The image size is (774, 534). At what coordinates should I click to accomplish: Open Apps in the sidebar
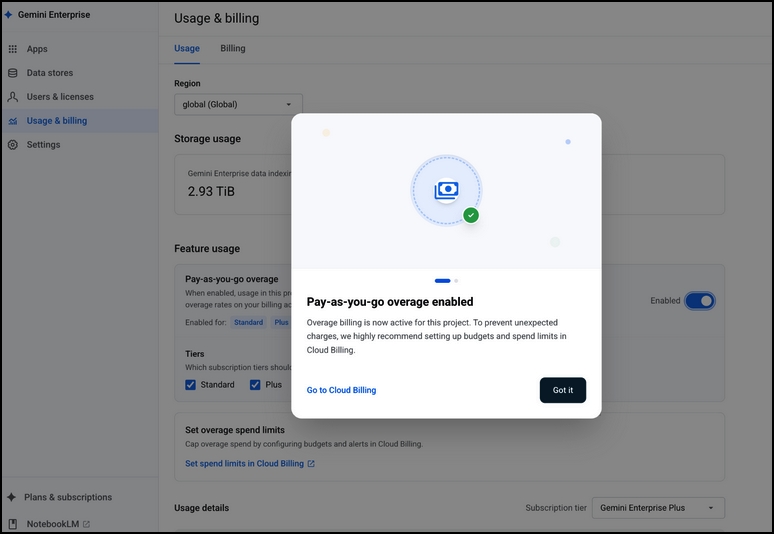tap(80, 49)
